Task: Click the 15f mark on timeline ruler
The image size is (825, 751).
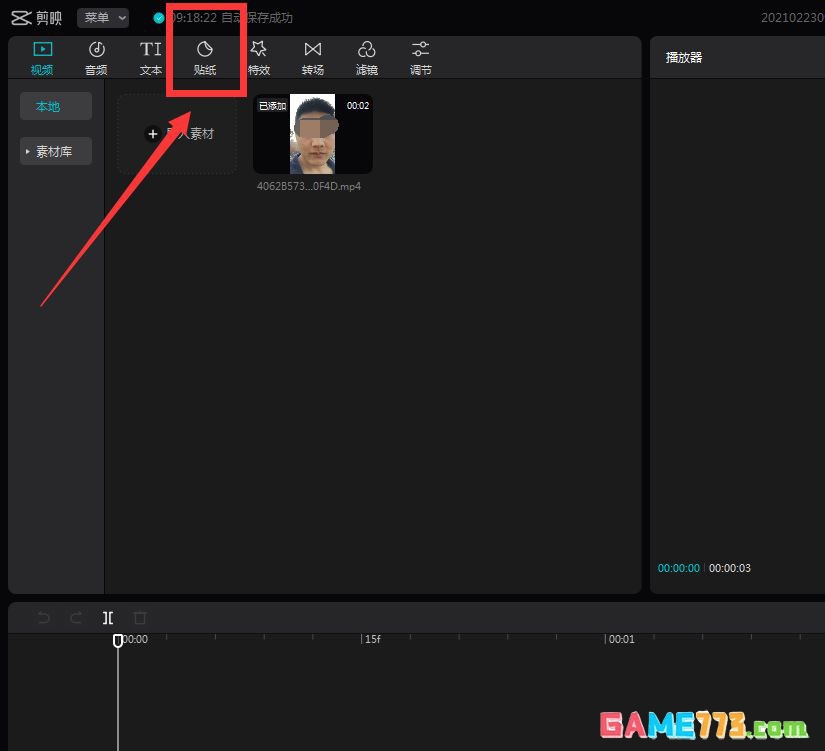Action: coord(371,639)
